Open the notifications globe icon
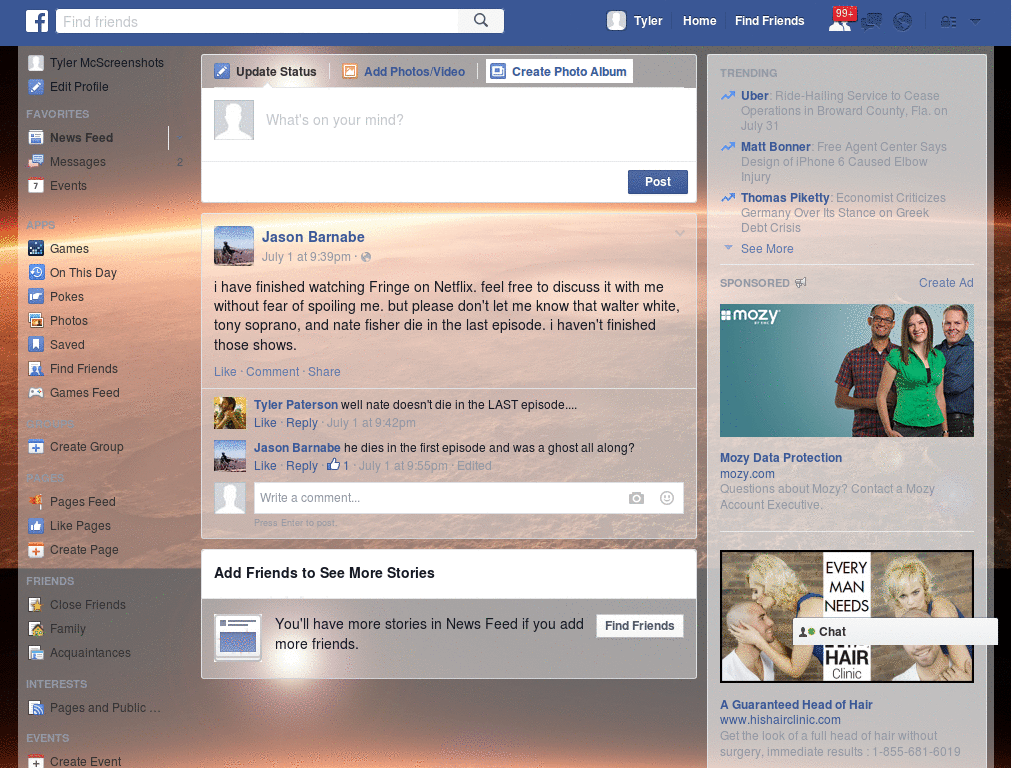The image size is (1024, 768). coord(903,22)
